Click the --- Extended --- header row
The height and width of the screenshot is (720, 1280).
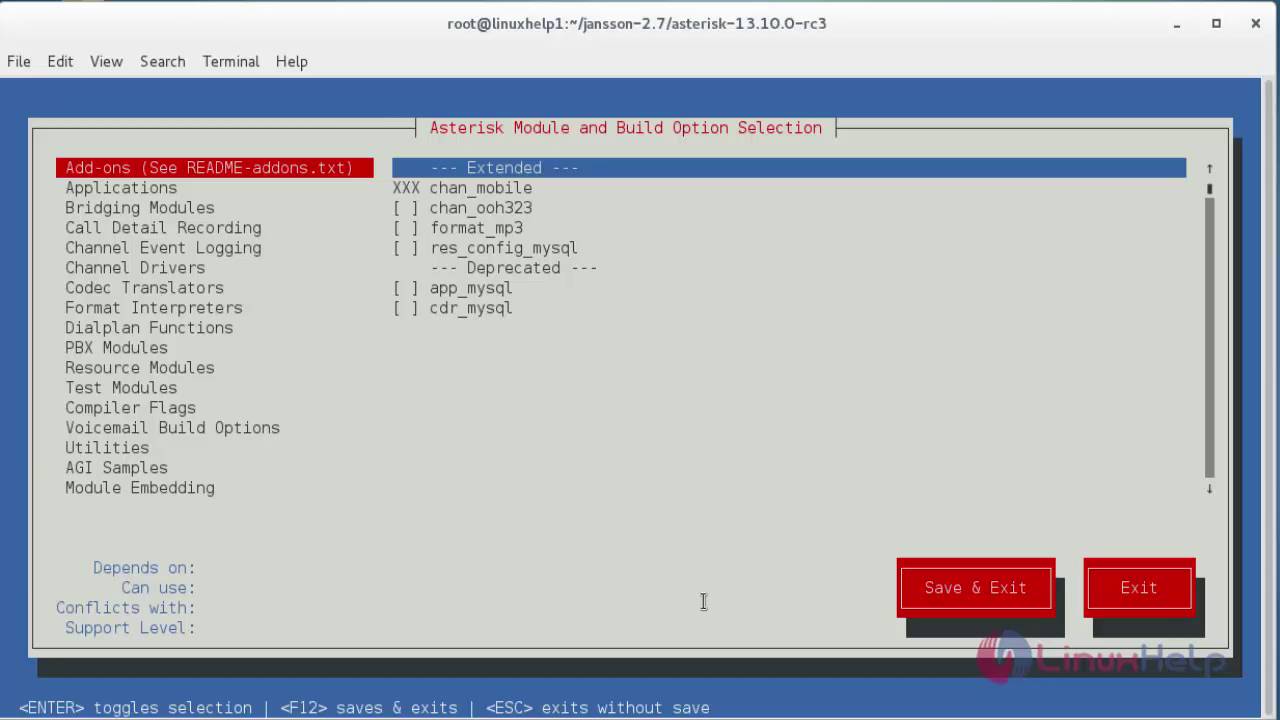[x=789, y=168]
